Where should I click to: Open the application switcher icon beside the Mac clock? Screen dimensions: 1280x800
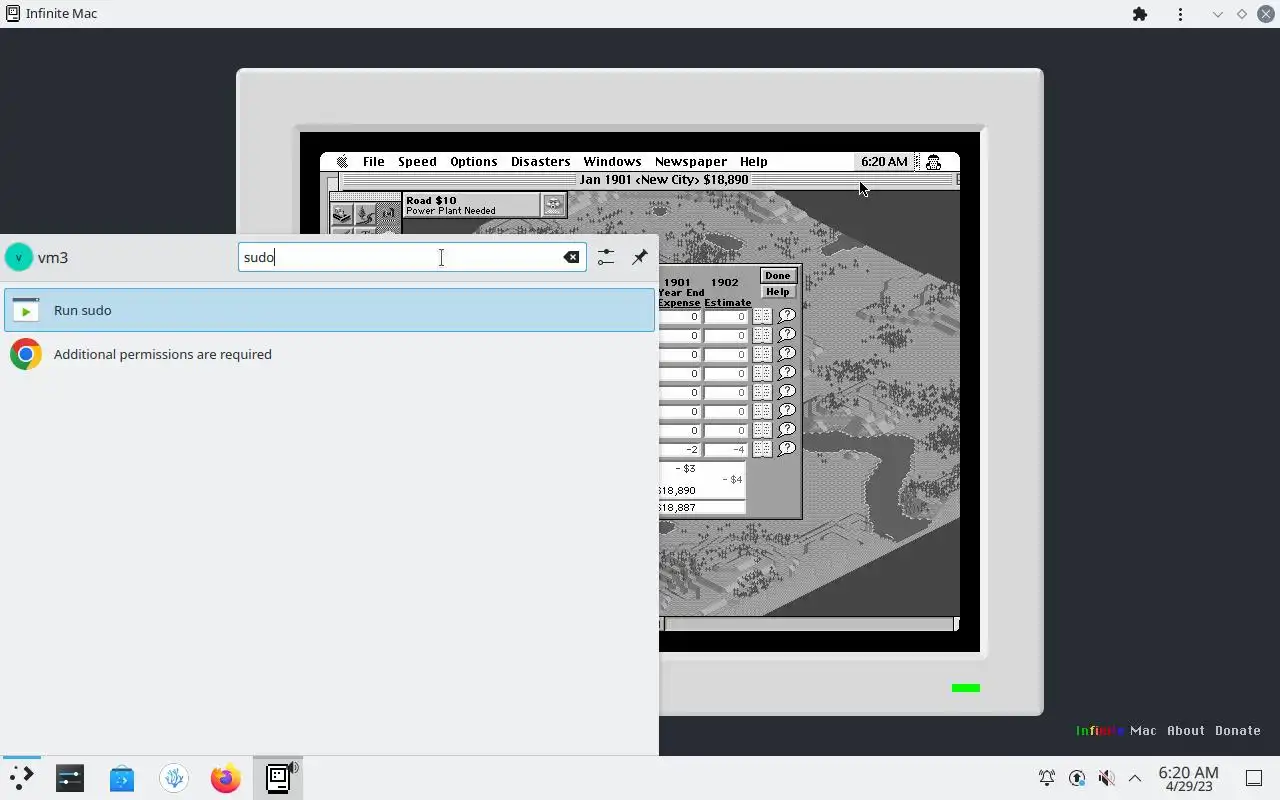(933, 162)
